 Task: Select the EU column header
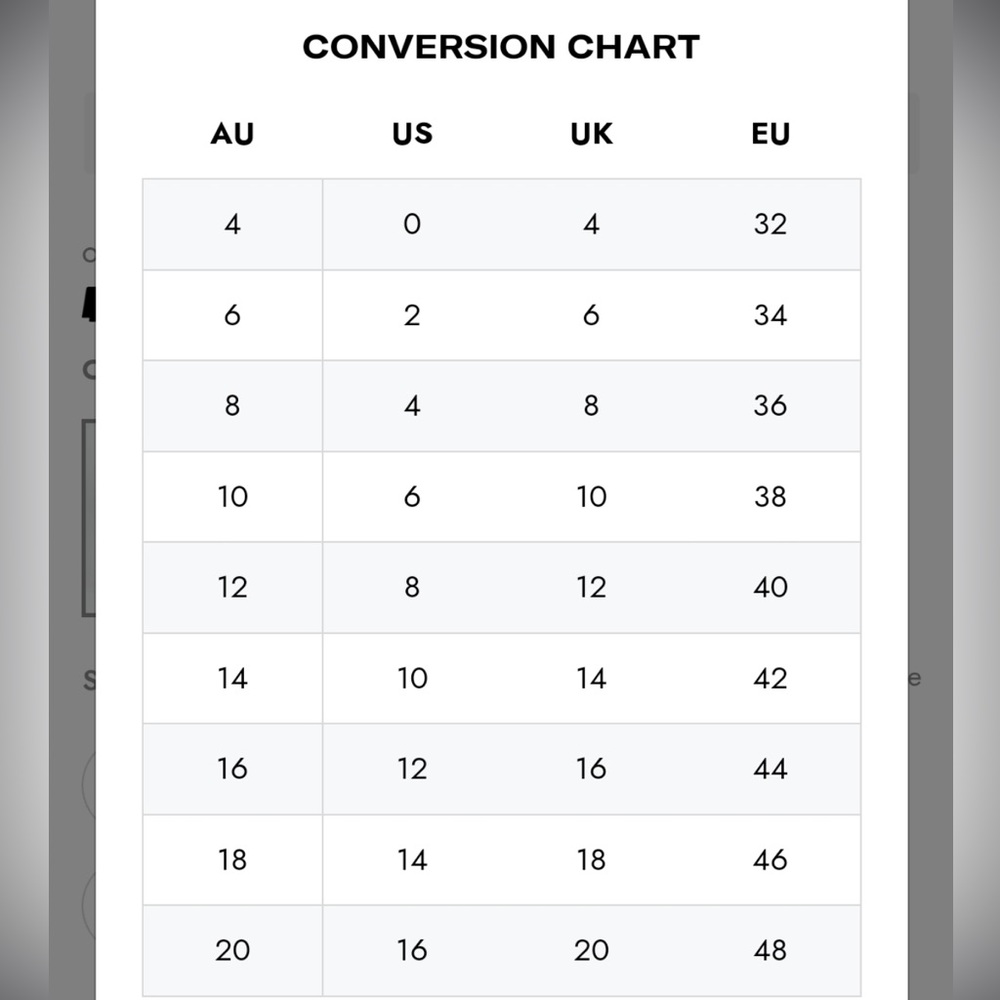point(770,134)
